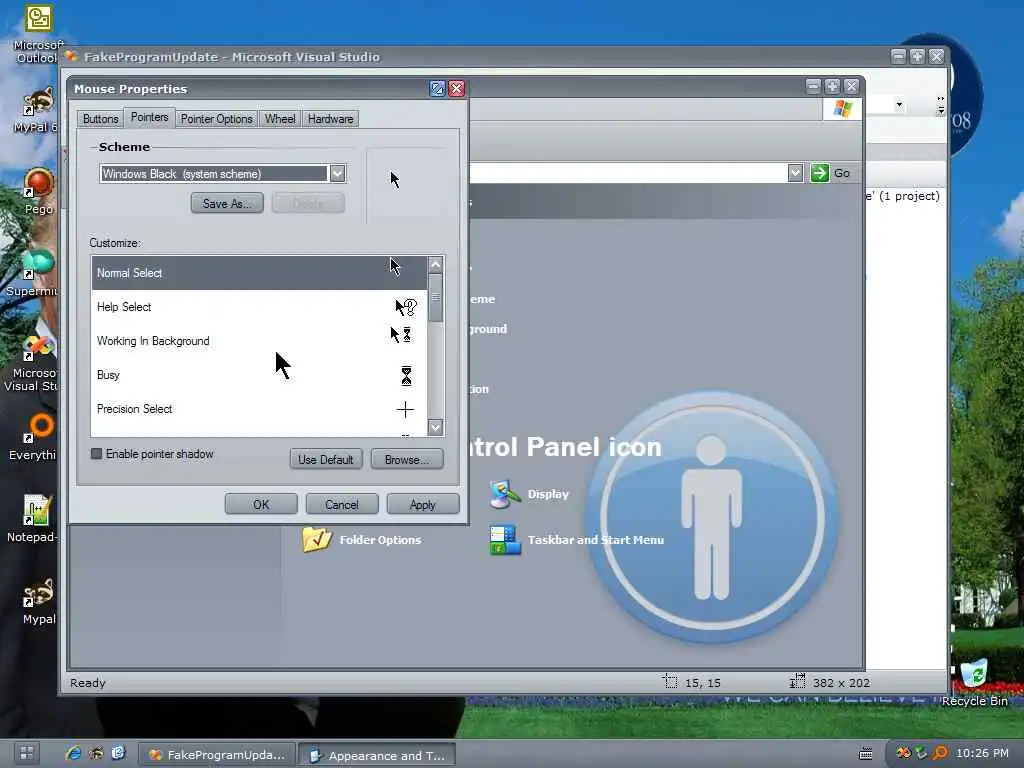
Task: Click the Windows flag logo icon
Action: [x=842, y=108]
